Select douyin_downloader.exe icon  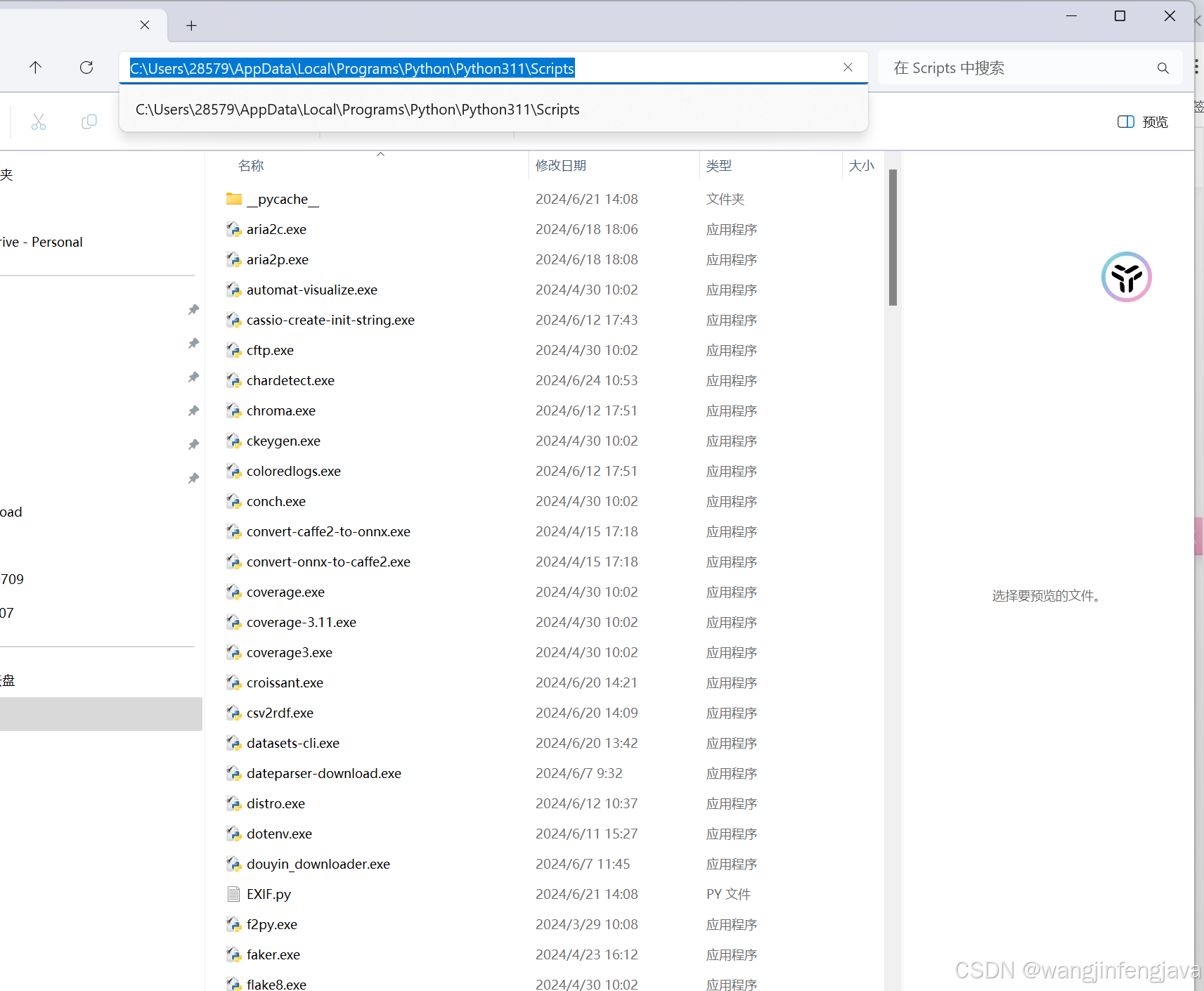coord(234,864)
